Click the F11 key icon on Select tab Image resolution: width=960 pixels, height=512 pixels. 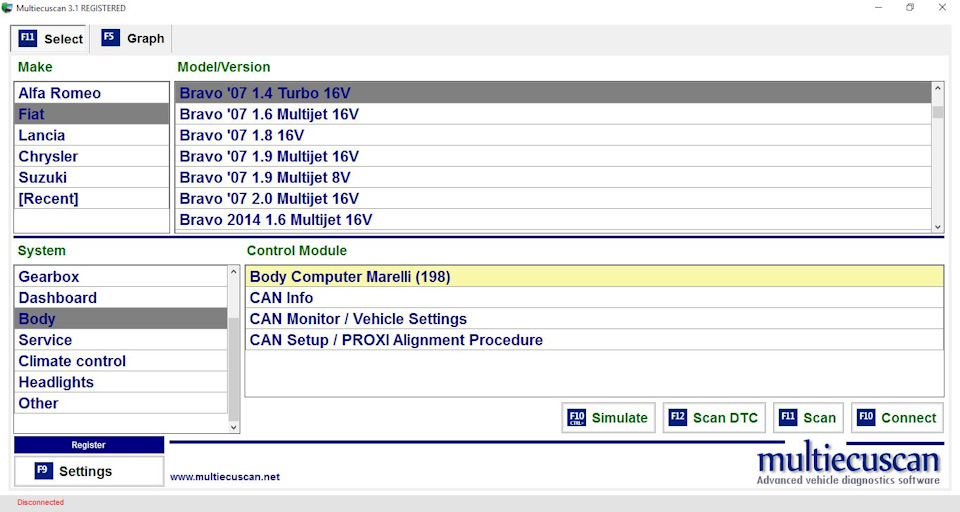(28, 38)
